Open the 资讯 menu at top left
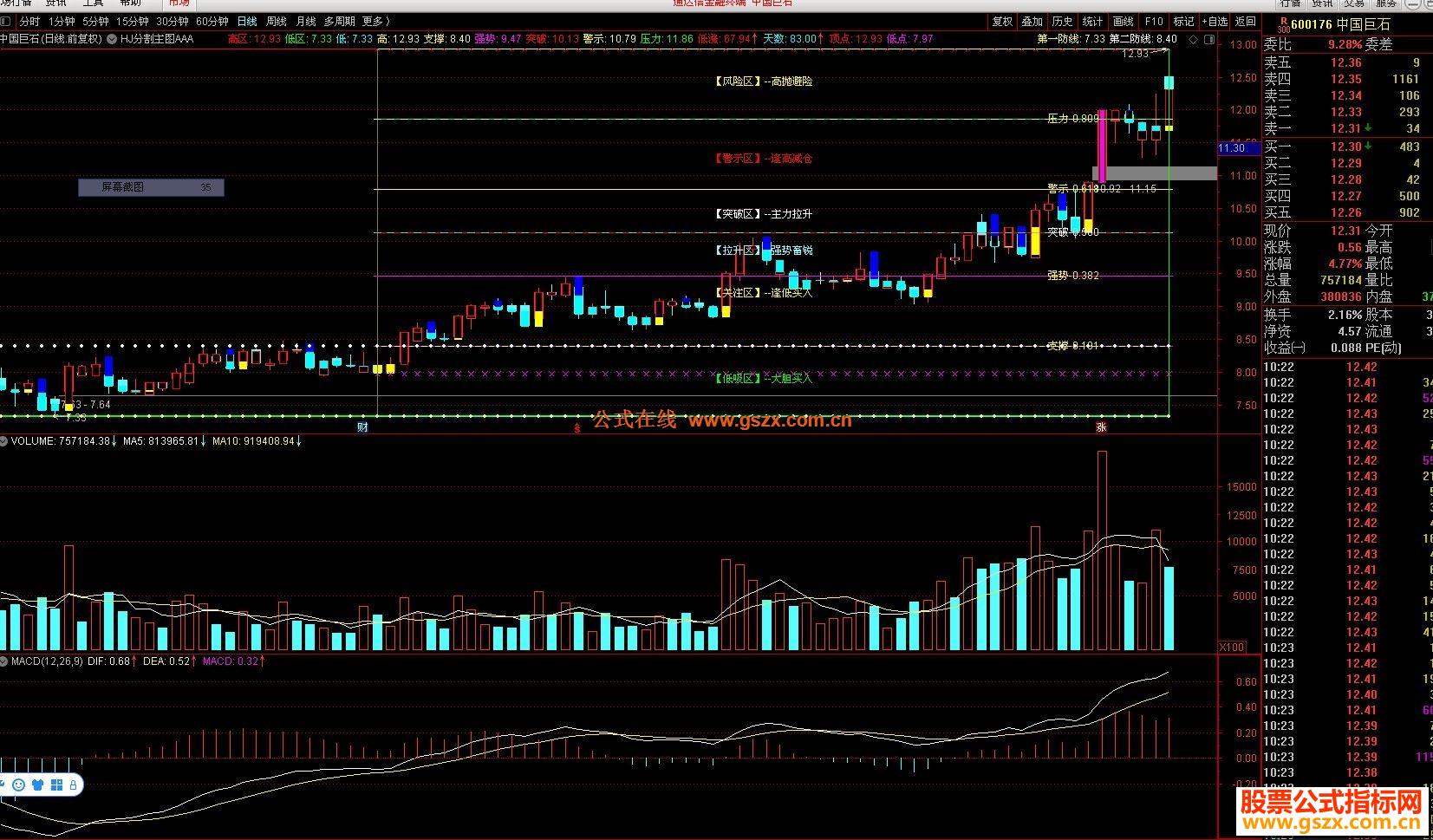 coord(55,3)
